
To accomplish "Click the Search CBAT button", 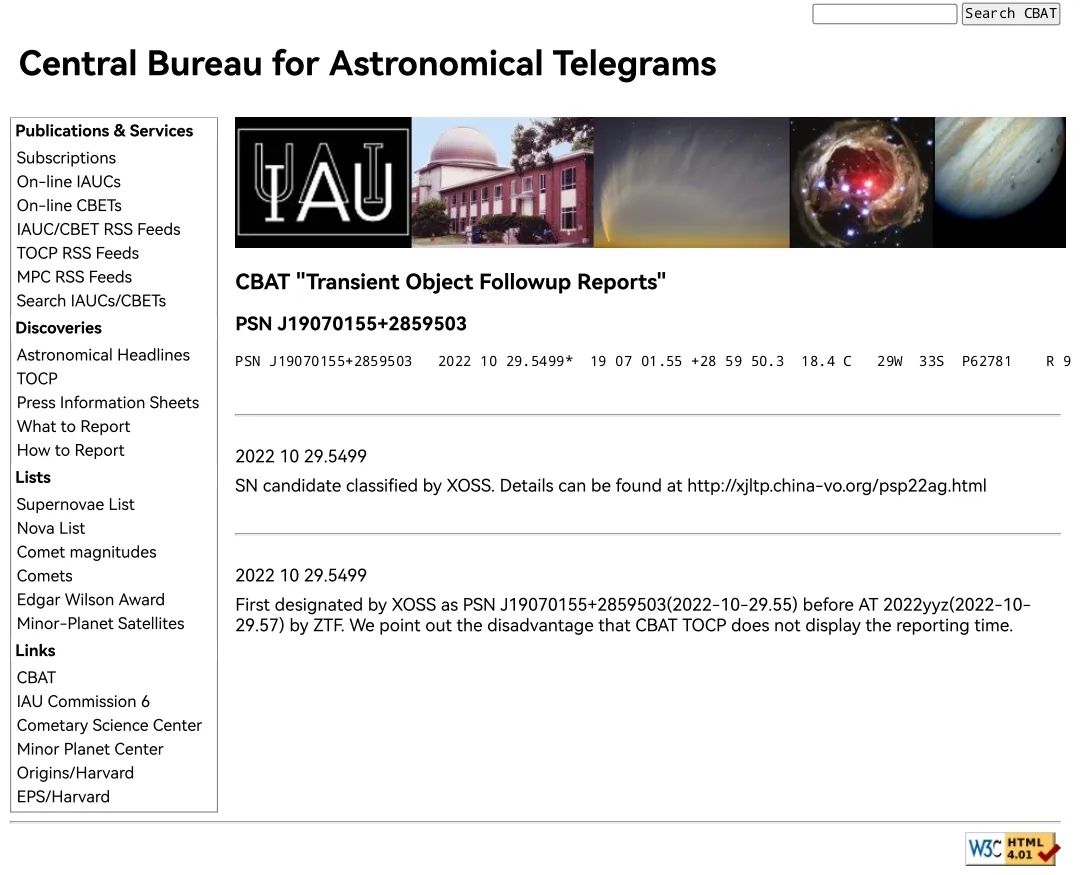I will (1010, 14).
